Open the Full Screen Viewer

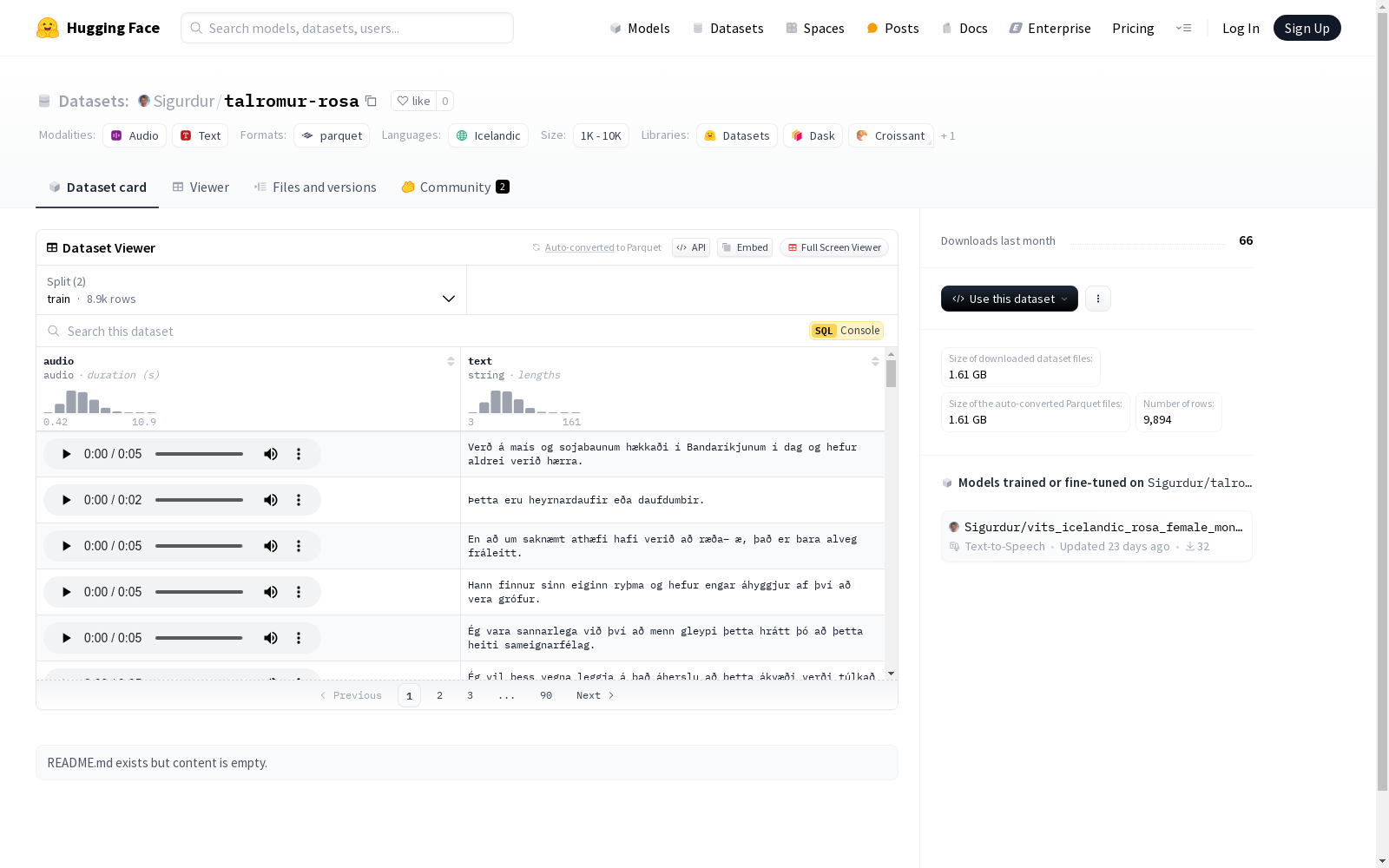[833, 247]
